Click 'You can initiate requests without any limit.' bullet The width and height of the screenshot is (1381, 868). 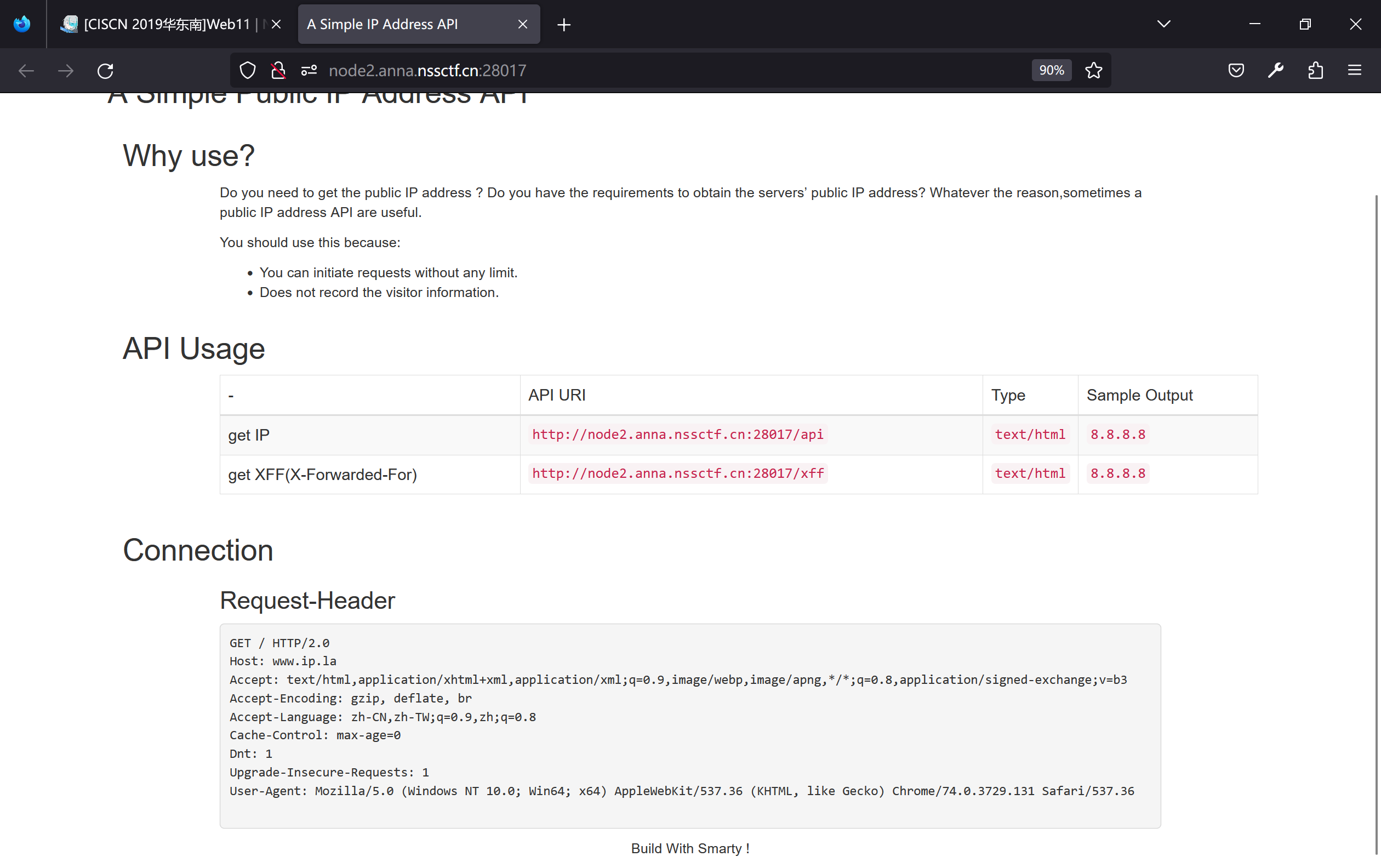pos(388,273)
